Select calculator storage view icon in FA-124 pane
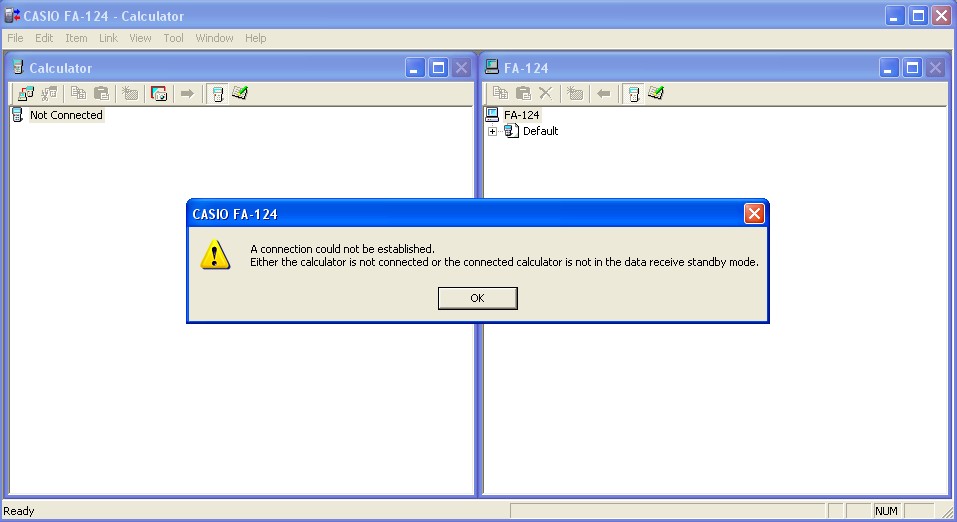 point(634,93)
